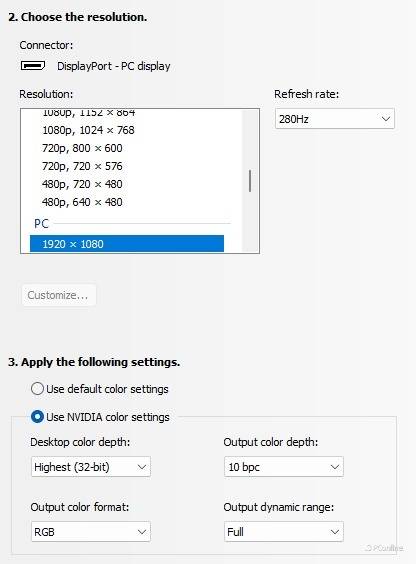
Task: Click the Refresh rate dropdown chevron arrow
Action: coord(385,119)
